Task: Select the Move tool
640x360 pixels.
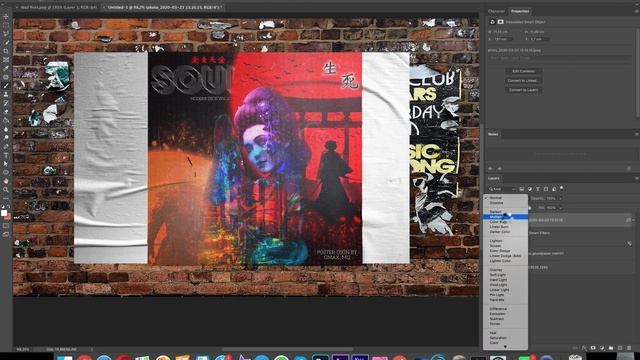Action: tap(6, 17)
